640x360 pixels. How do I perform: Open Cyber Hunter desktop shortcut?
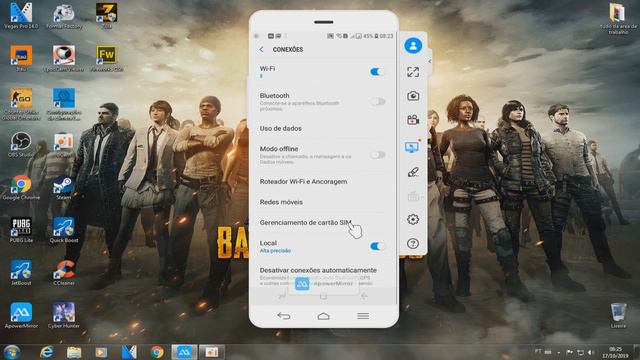(x=64, y=316)
